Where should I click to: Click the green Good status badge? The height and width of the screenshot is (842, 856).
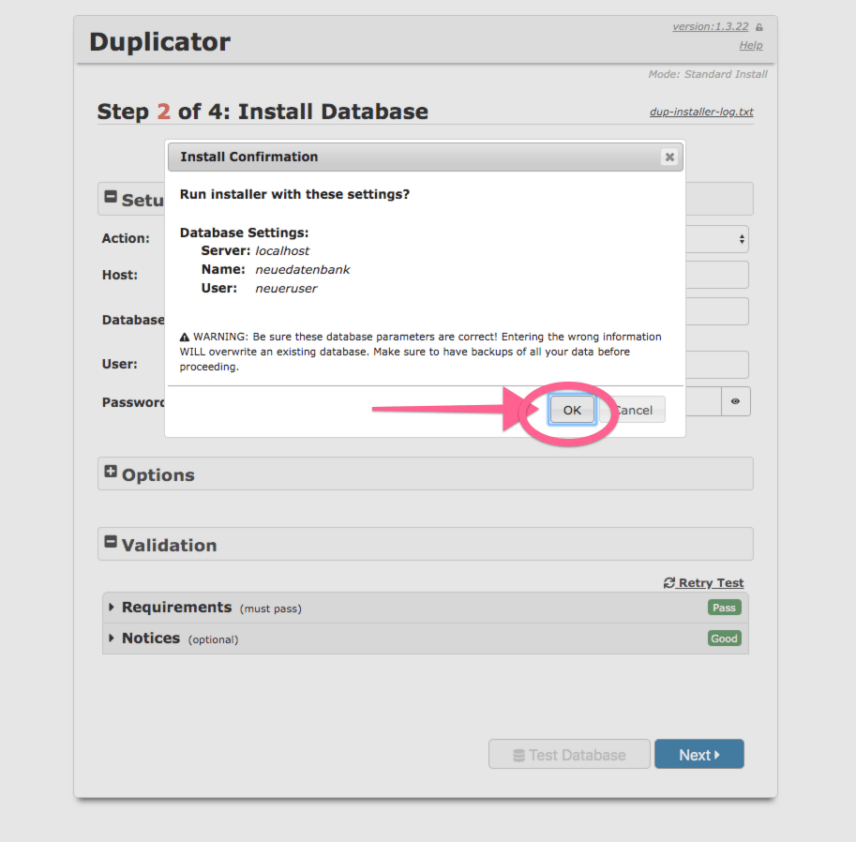(724, 639)
